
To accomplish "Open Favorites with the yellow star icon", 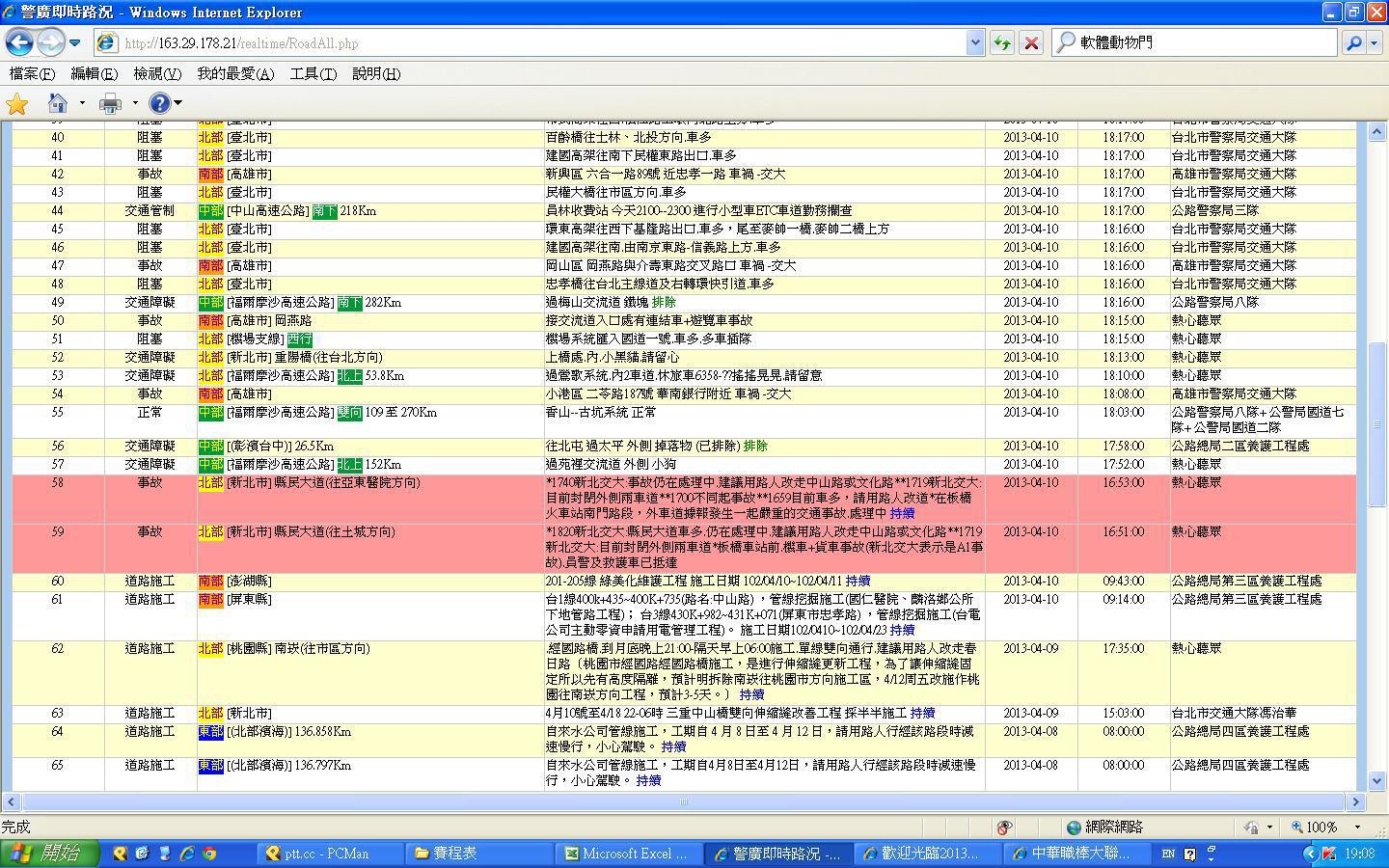I will click(17, 103).
